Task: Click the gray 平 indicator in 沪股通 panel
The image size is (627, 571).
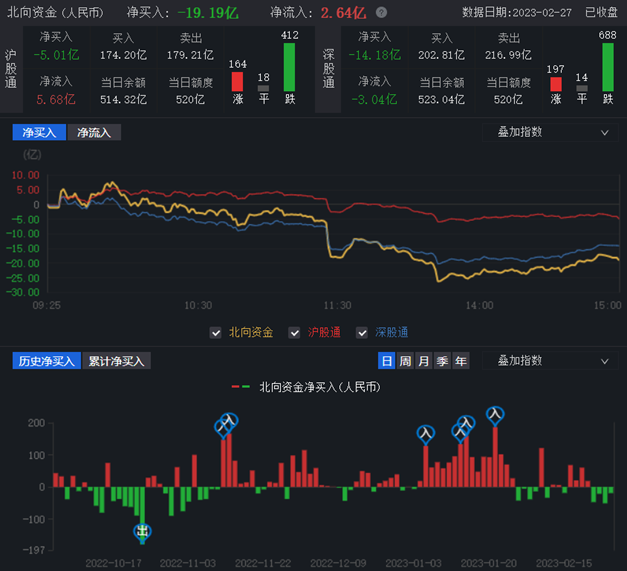Action: [264, 89]
